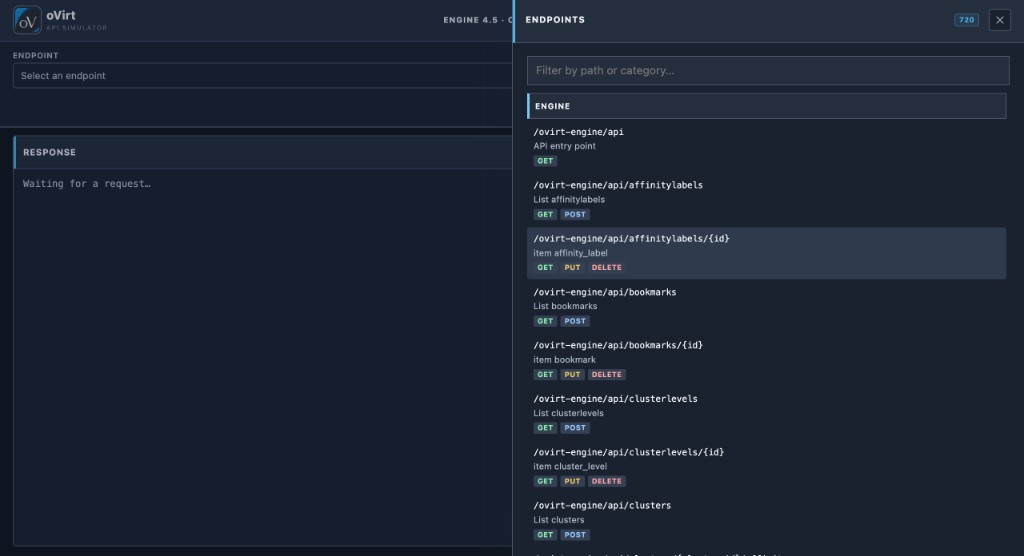Click the ENDPOINTS panel title

coord(555,20)
